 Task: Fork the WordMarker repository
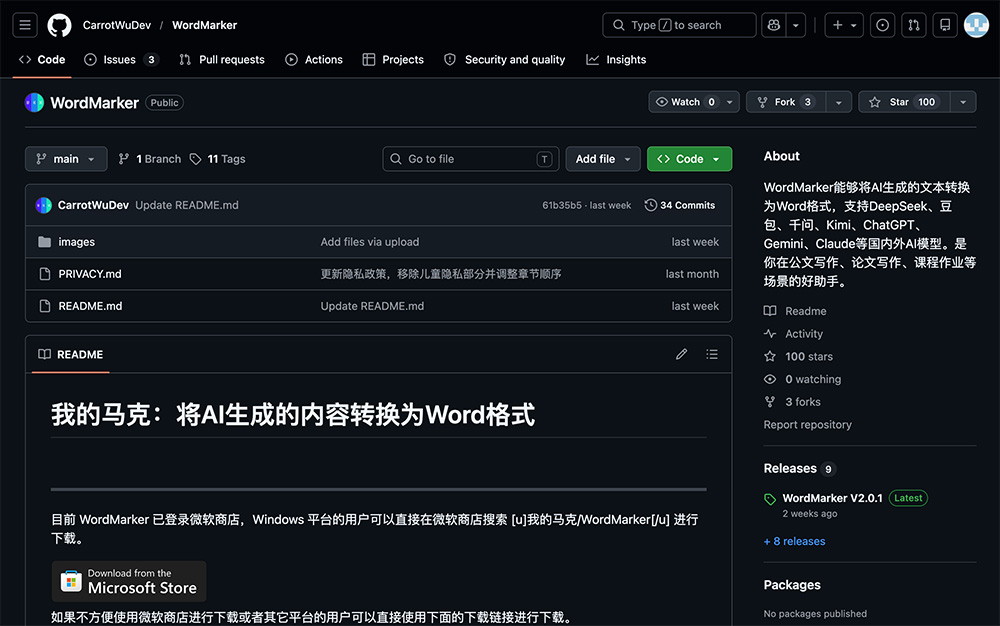pyautogui.click(x=786, y=102)
